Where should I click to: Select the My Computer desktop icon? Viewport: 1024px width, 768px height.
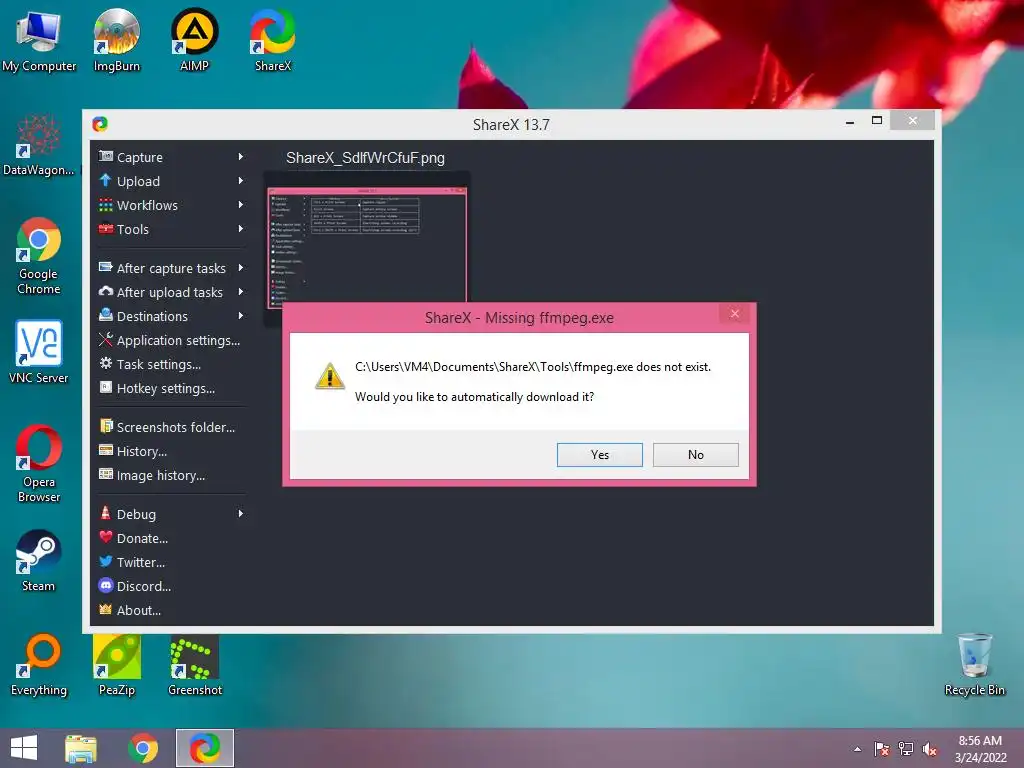[x=39, y=40]
